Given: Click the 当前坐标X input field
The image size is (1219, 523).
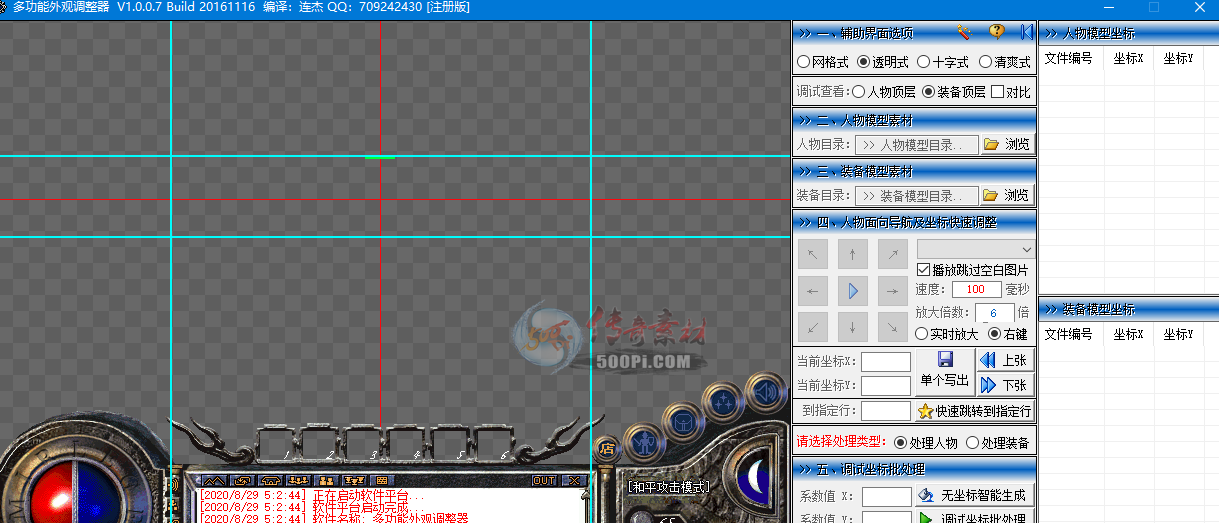Looking at the screenshot, I should 886,362.
